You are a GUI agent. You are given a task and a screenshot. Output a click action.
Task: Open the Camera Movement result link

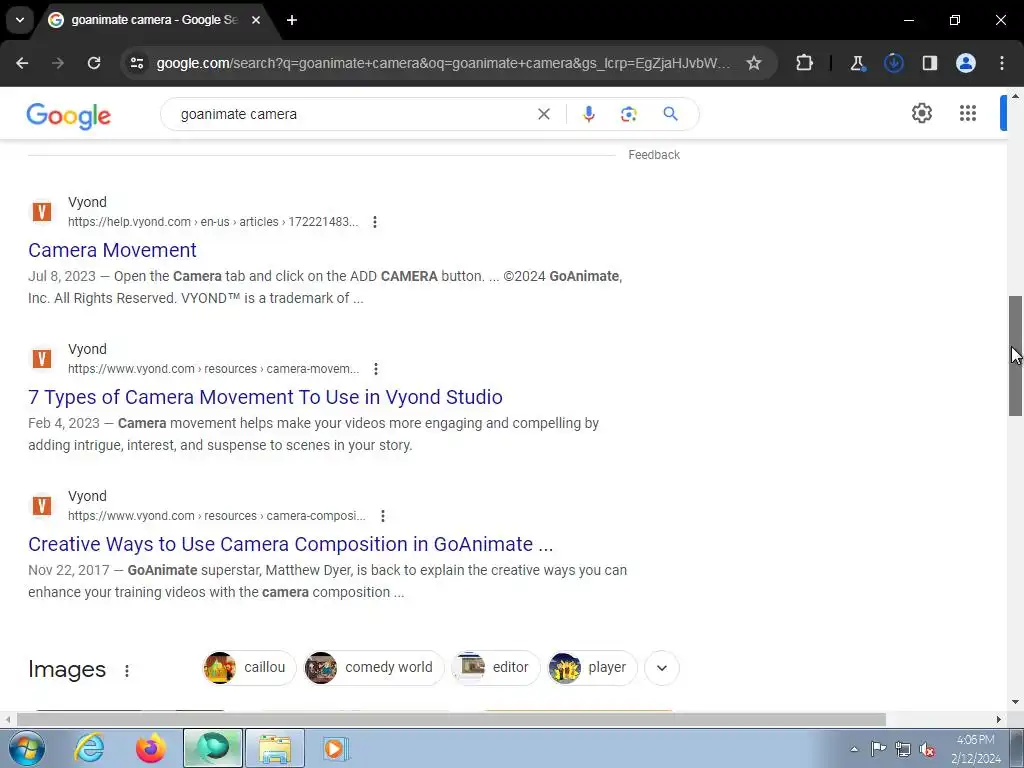[112, 250]
